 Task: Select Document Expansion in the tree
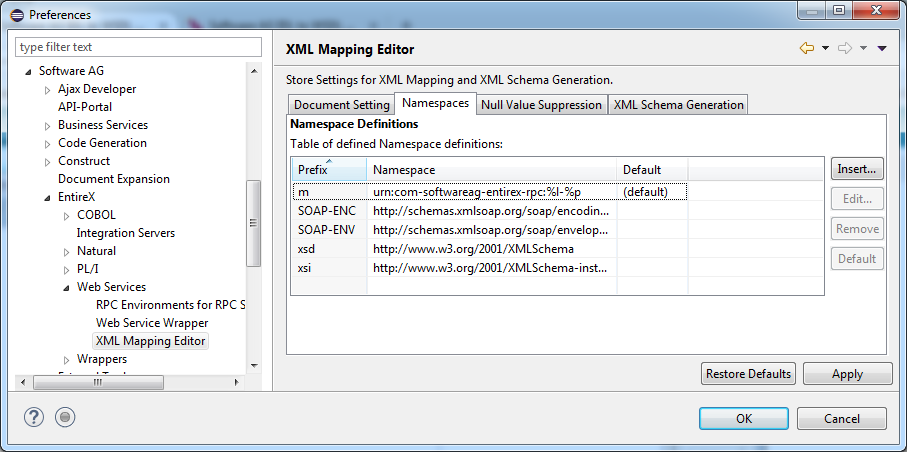pos(114,179)
